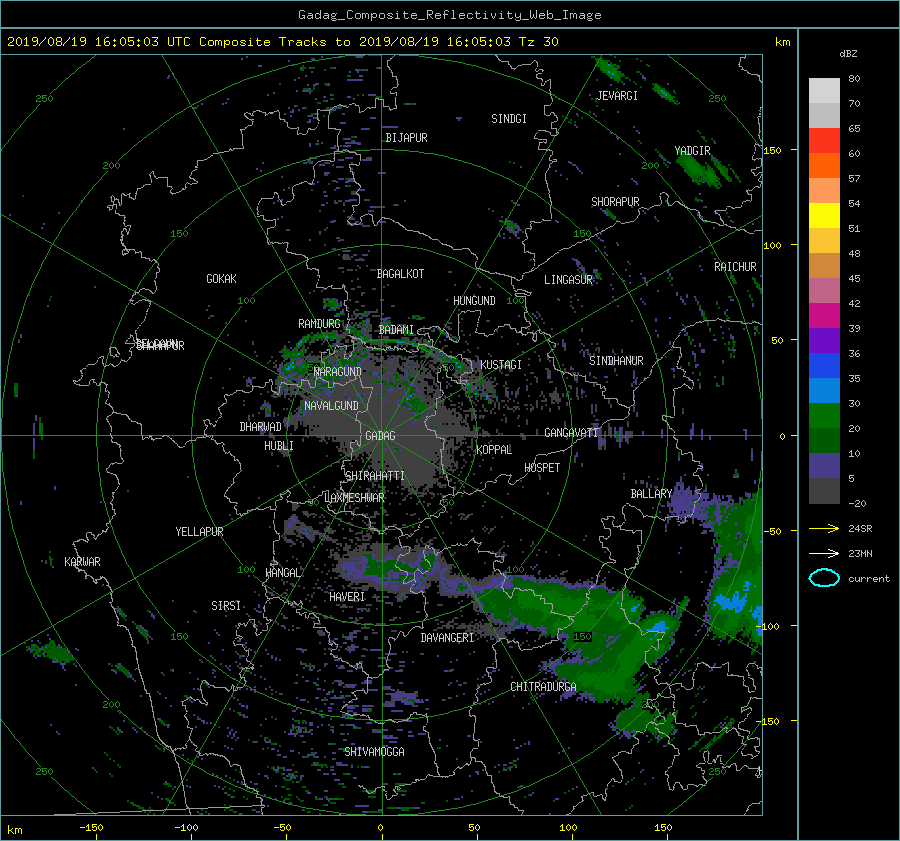This screenshot has width=900, height=841.
Task: Click the HANGAL city label
Action: (282, 573)
